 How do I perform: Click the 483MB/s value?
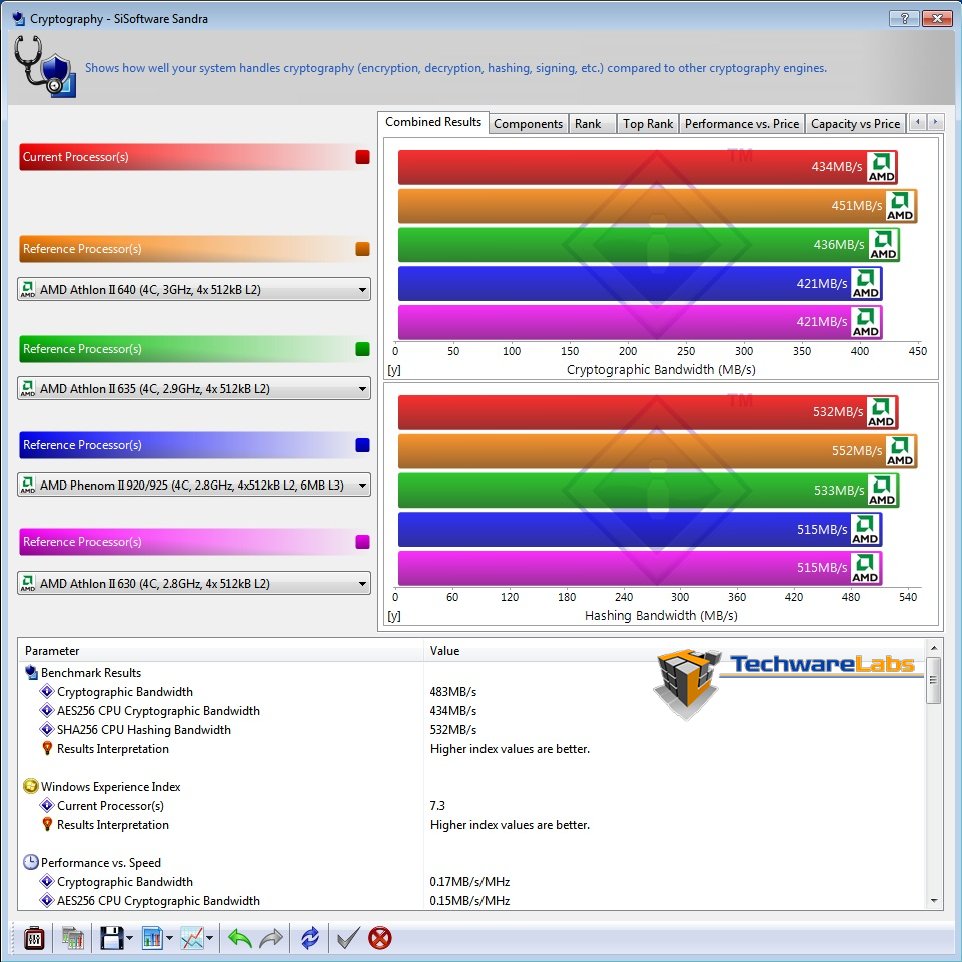[x=453, y=691]
